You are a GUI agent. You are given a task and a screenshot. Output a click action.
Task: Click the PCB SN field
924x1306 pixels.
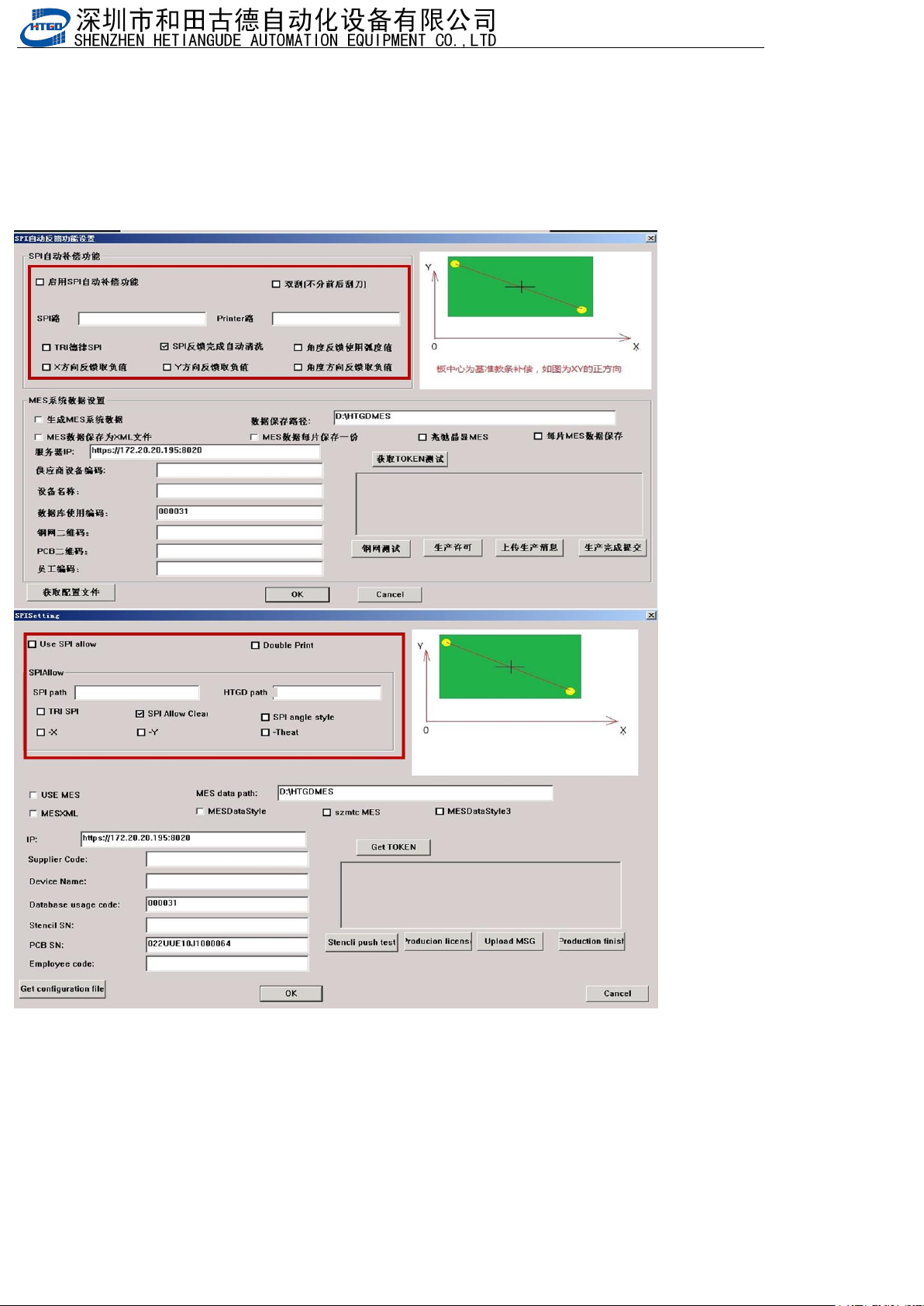tap(228, 944)
